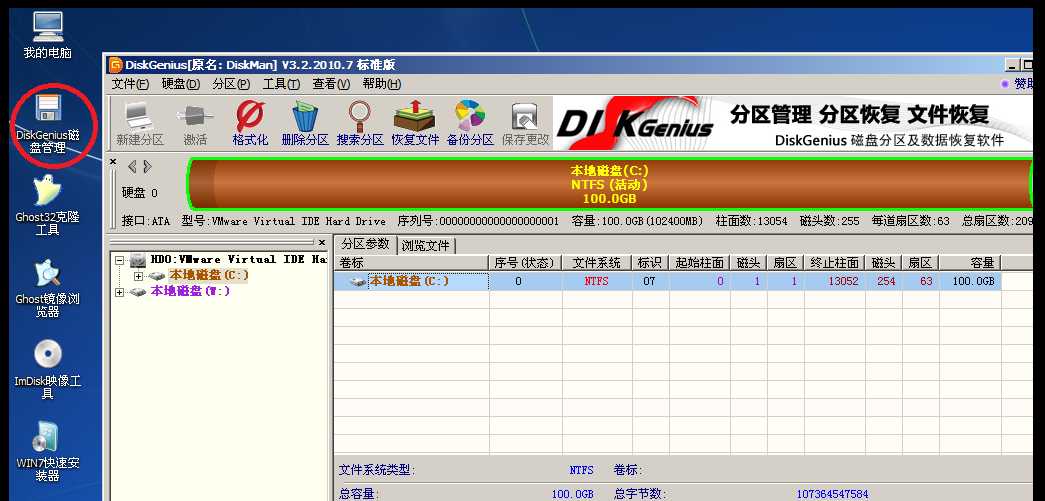Image resolution: width=1045 pixels, height=501 pixels.
Task: Click the 254 head cell
Action: pyautogui.click(x=886, y=282)
